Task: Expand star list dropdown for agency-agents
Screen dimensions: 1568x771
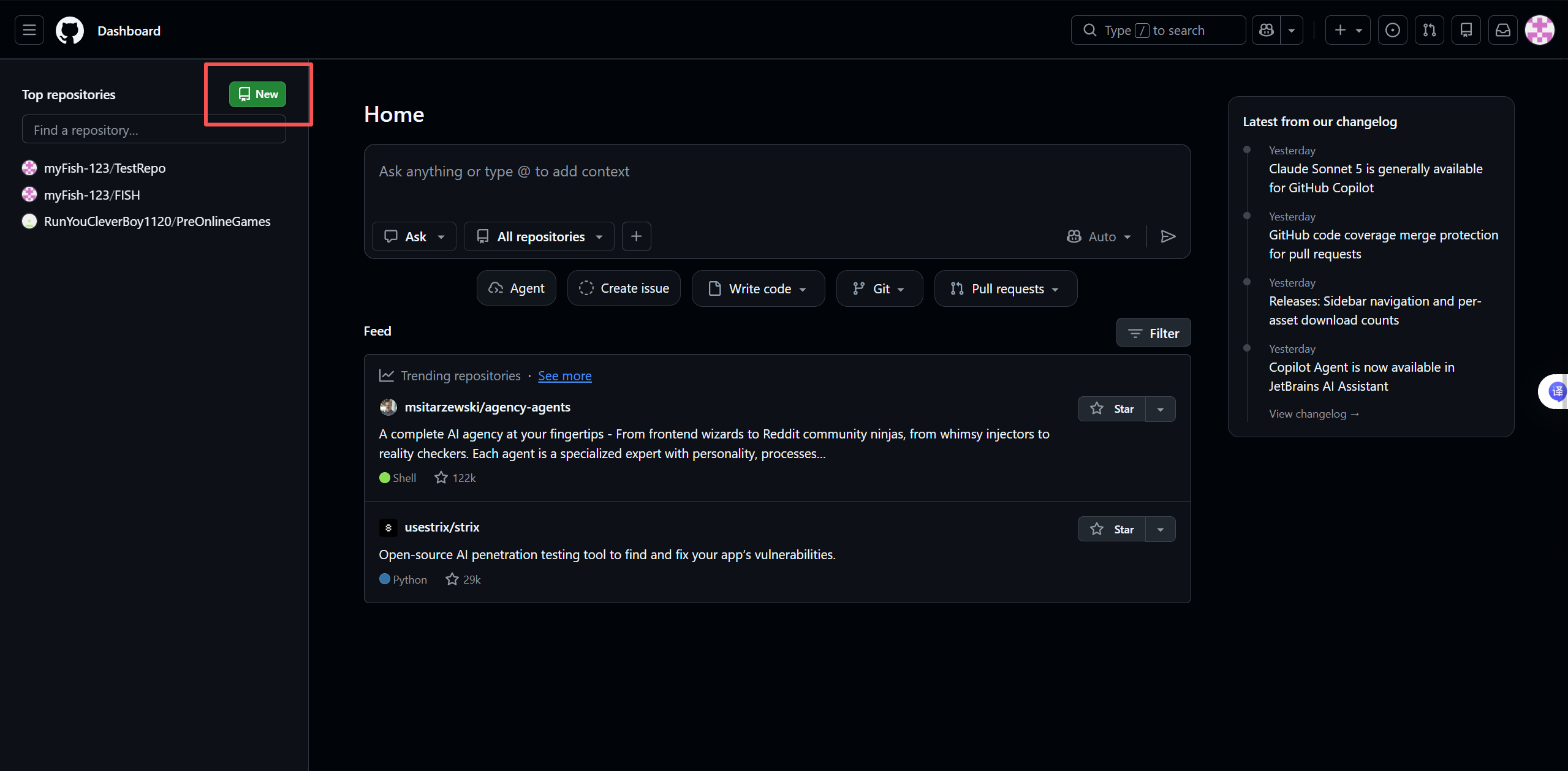Action: tap(1161, 409)
